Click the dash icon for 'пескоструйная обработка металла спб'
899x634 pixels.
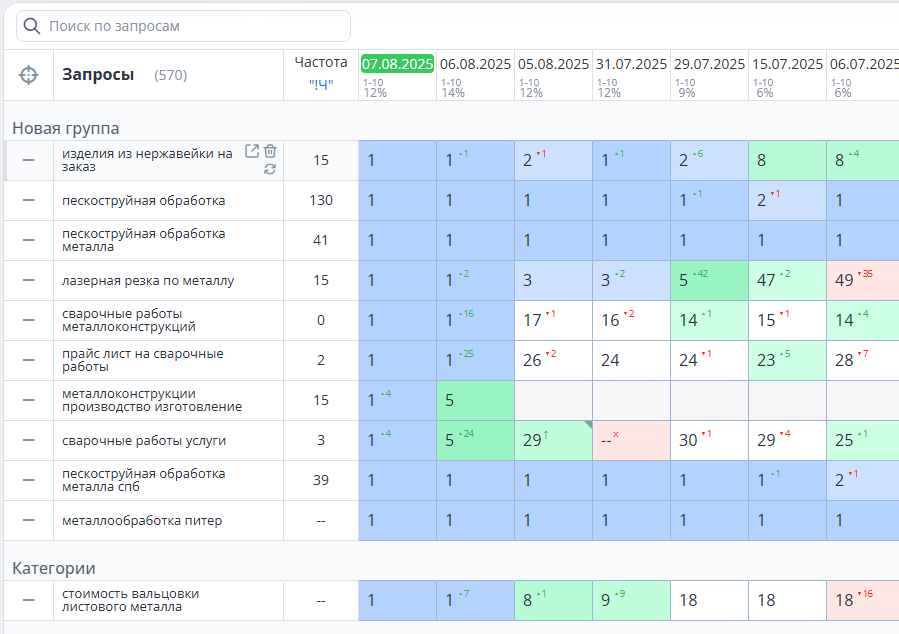(x=29, y=480)
